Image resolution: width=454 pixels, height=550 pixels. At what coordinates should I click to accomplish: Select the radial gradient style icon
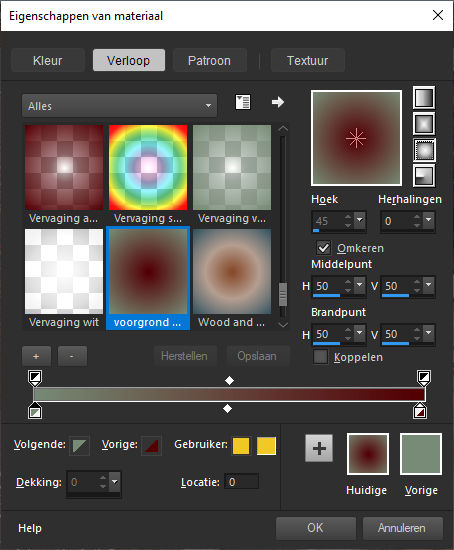pyautogui.click(x=424, y=176)
